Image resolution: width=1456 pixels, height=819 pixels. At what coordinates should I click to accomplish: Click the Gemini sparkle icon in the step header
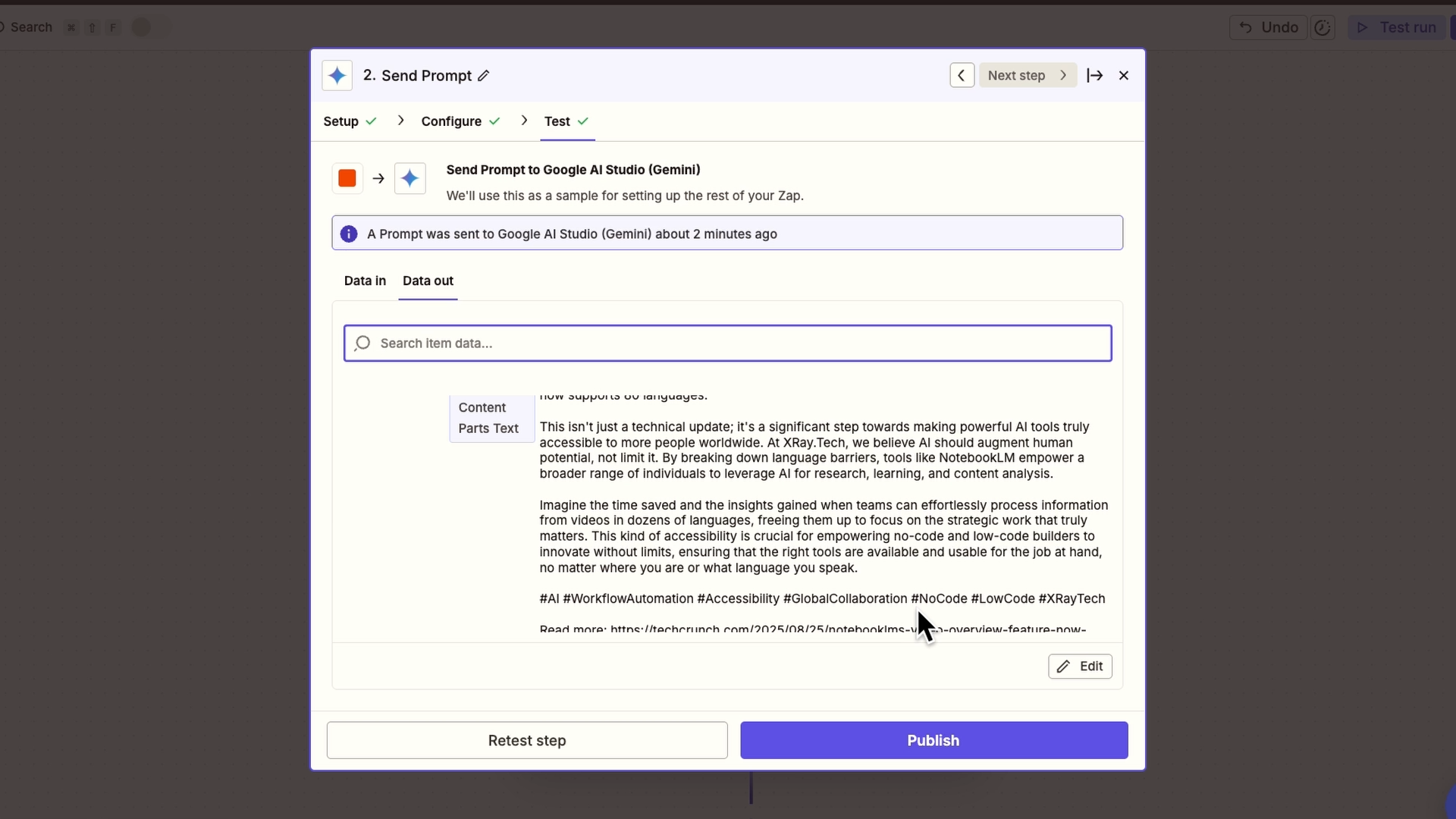point(337,75)
